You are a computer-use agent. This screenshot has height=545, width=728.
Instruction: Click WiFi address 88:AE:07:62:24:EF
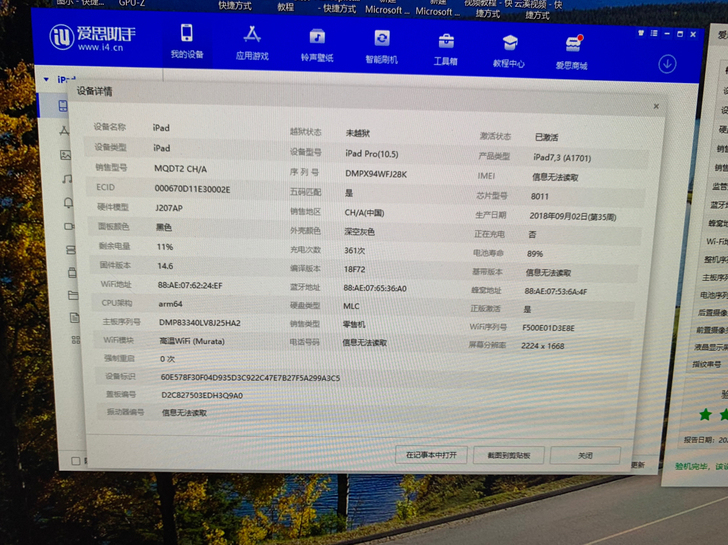point(190,285)
